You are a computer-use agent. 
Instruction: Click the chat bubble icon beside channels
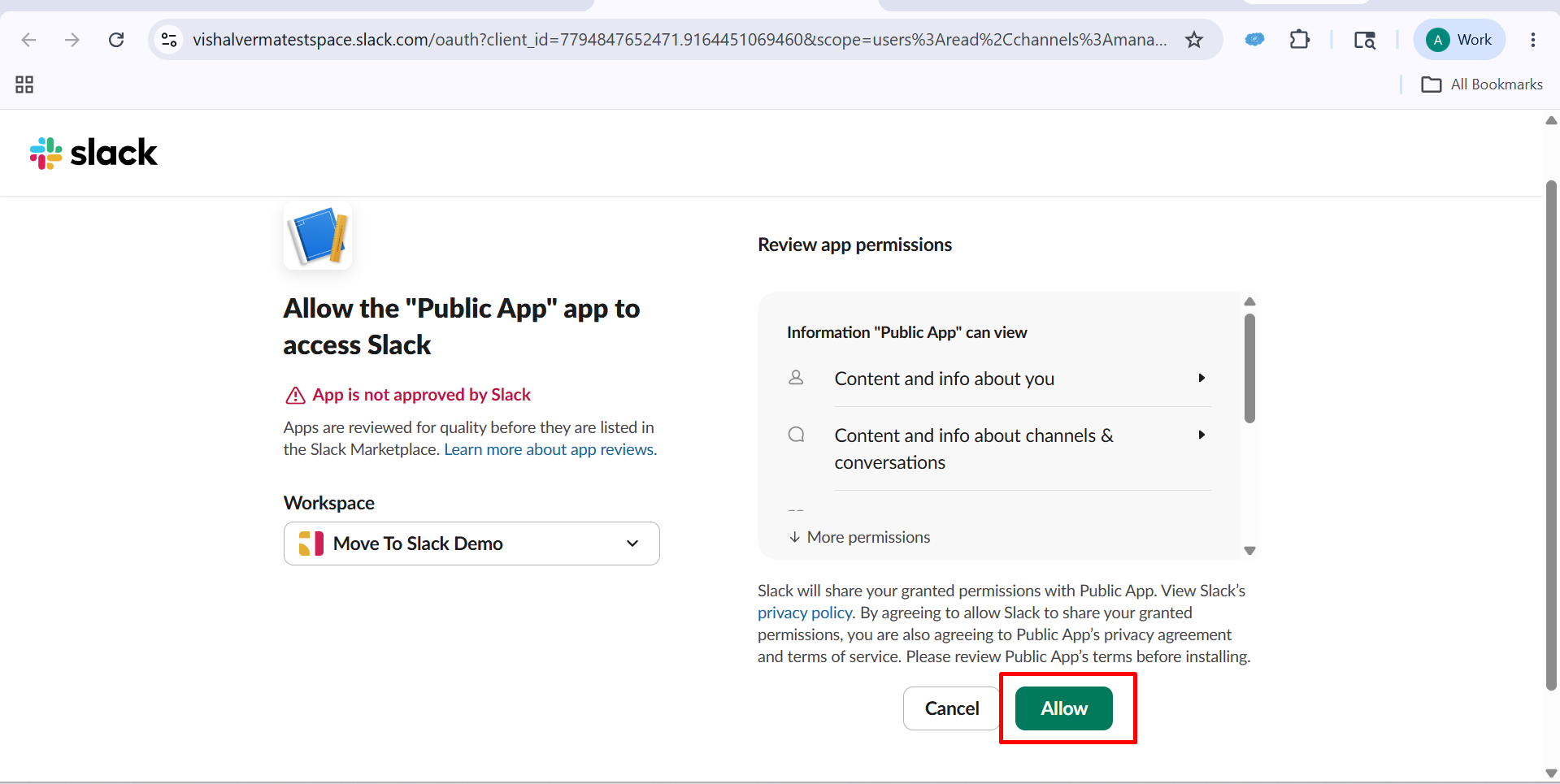point(796,435)
